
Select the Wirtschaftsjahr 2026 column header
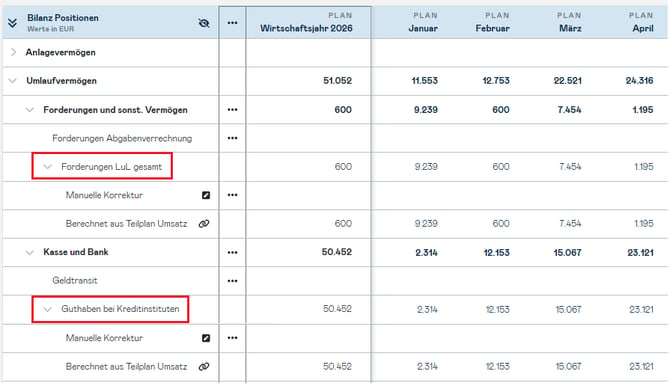point(309,23)
